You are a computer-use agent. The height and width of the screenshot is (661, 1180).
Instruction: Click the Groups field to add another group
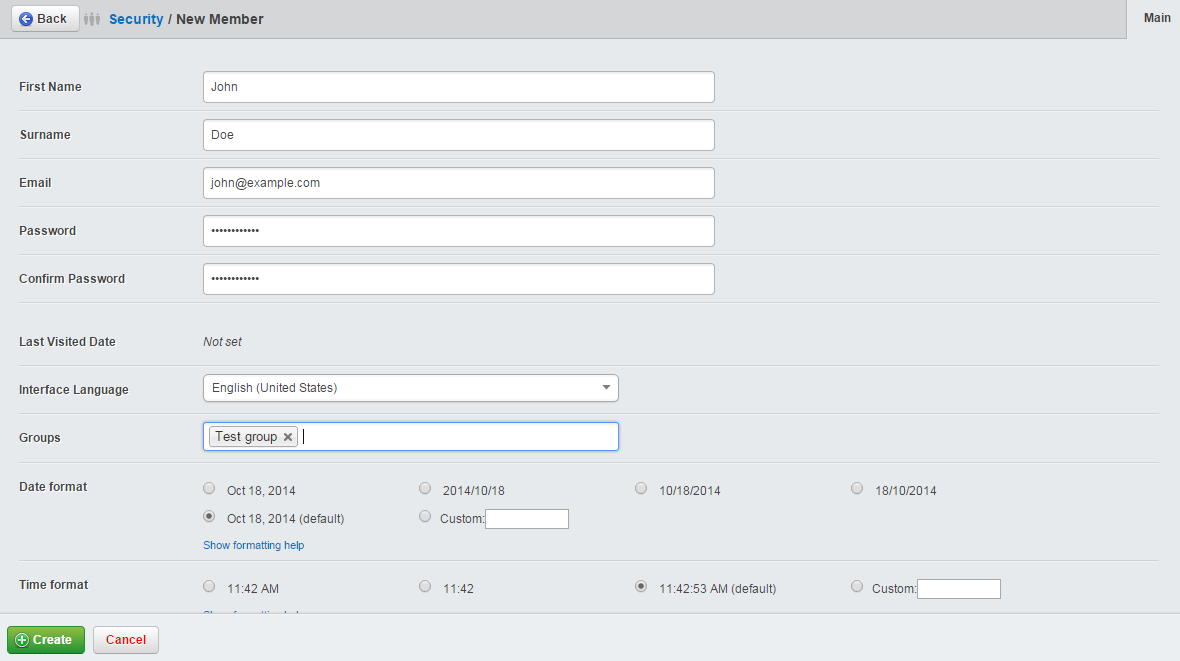pos(450,436)
